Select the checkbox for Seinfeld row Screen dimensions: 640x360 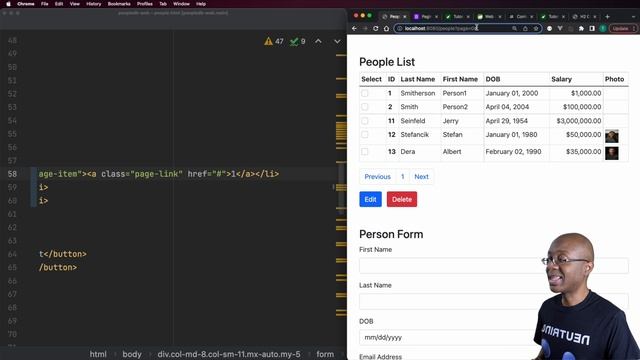click(x=364, y=121)
